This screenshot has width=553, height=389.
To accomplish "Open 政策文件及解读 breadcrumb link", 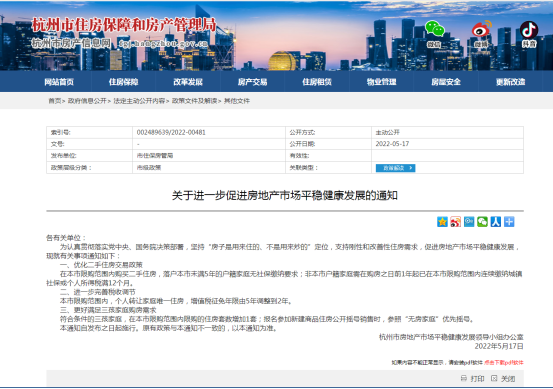I will tap(194, 101).
